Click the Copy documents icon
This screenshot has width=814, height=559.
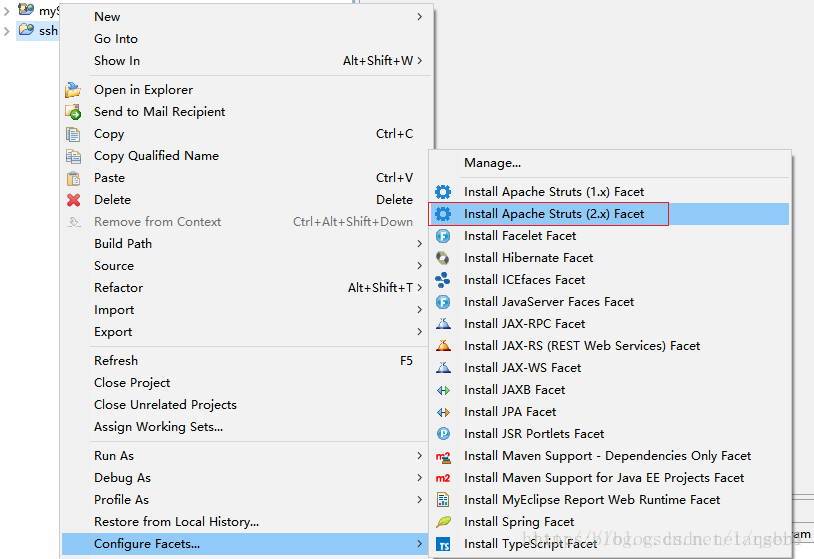(x=73, y=134)
